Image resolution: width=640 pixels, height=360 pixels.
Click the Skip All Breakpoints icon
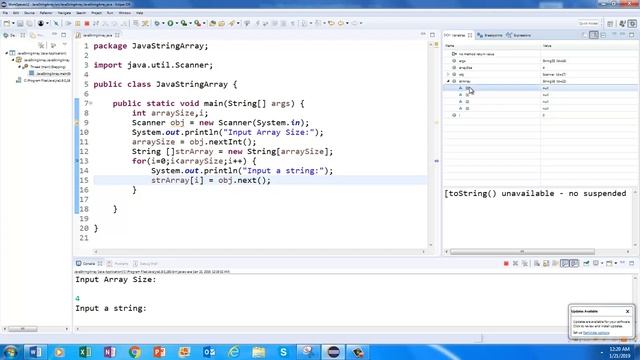point(56,23)
